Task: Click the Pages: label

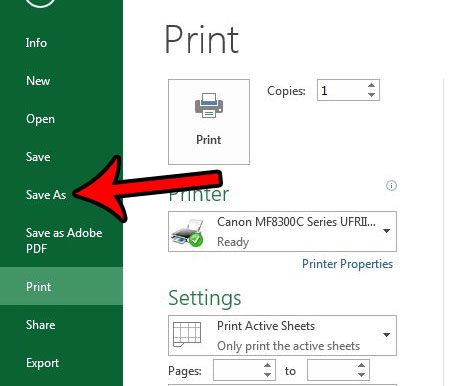Action: click(185, 371)
